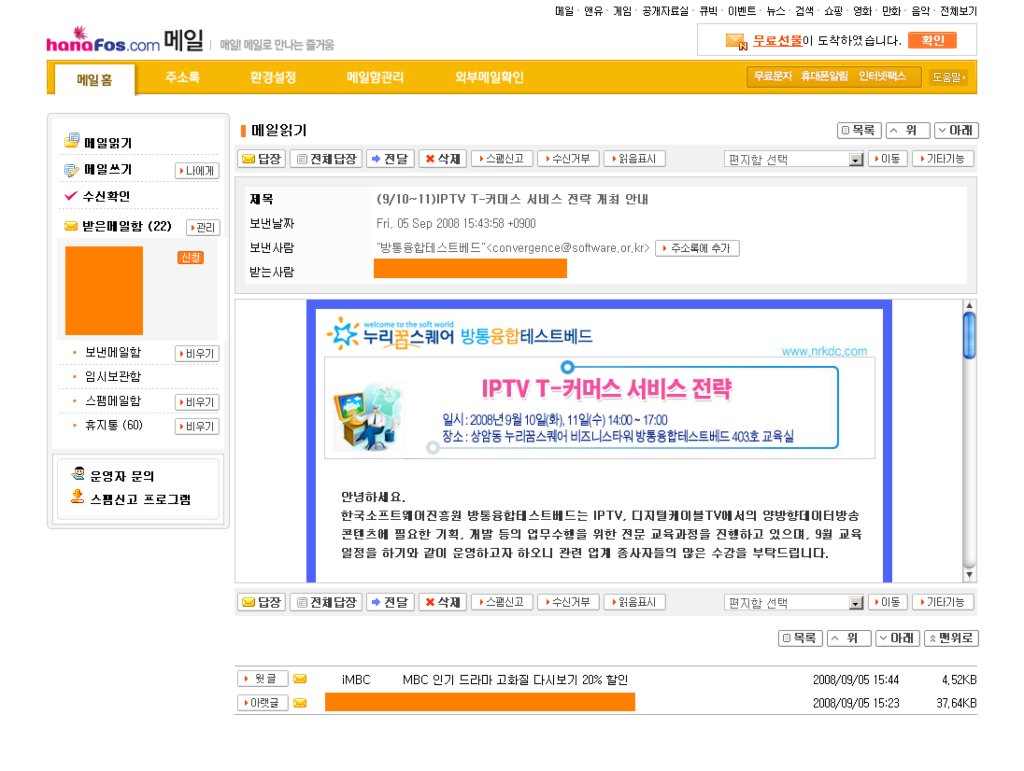This screenshot has width=1024, height=771.
Task: Click the 나에게 button beside 메일쓰기
Action: tap(197, 171)
